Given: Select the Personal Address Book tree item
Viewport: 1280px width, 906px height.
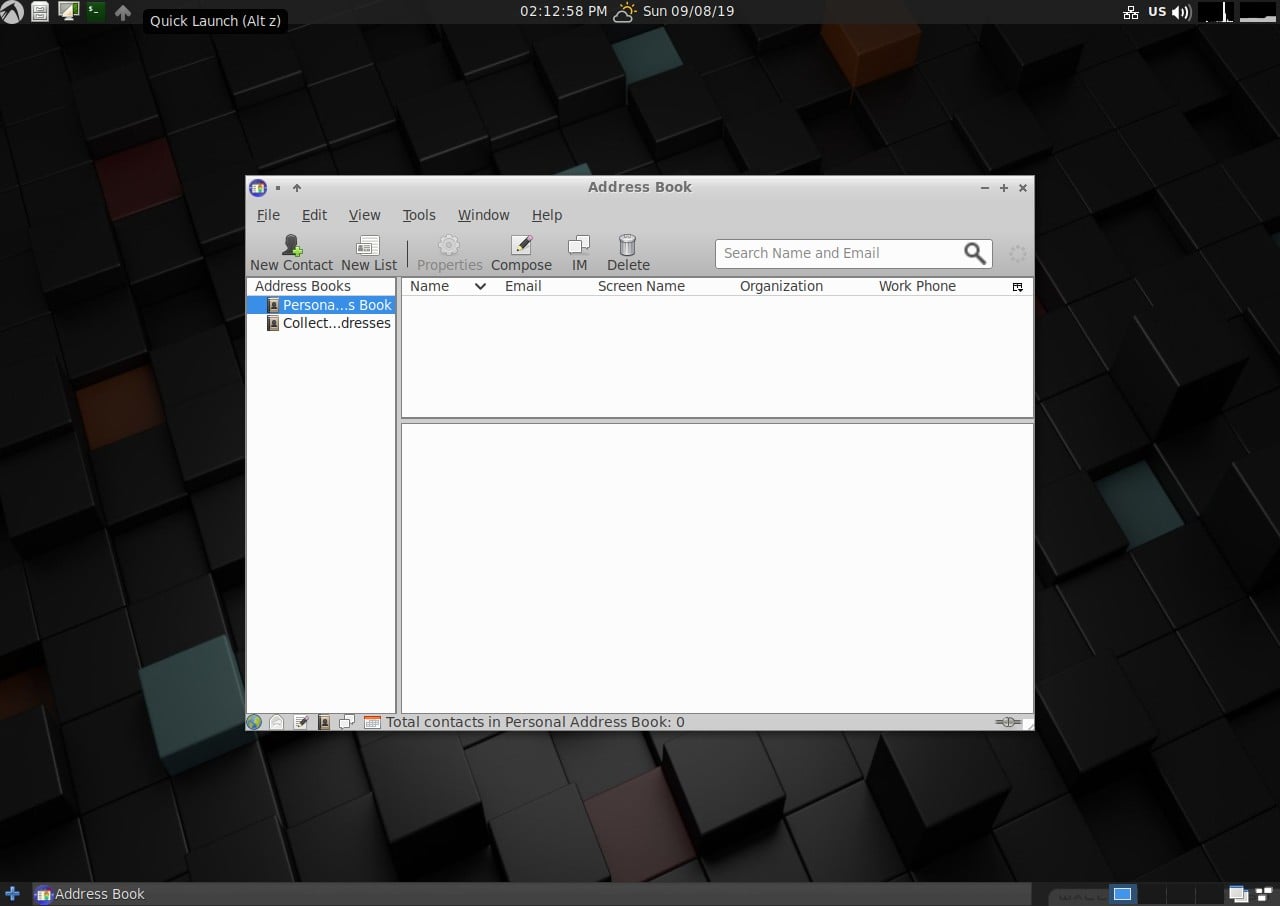Looking at the screenshot, I should click(336, 305).
